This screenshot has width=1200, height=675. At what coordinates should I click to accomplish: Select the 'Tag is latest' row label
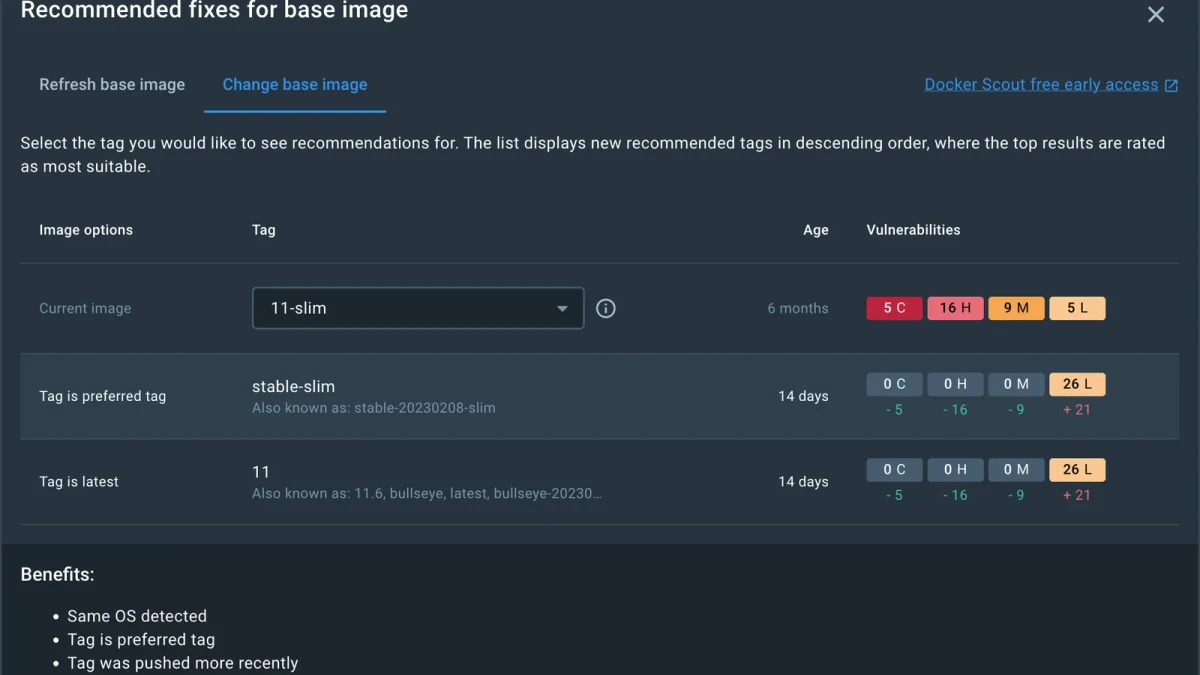tap(79, 482)
